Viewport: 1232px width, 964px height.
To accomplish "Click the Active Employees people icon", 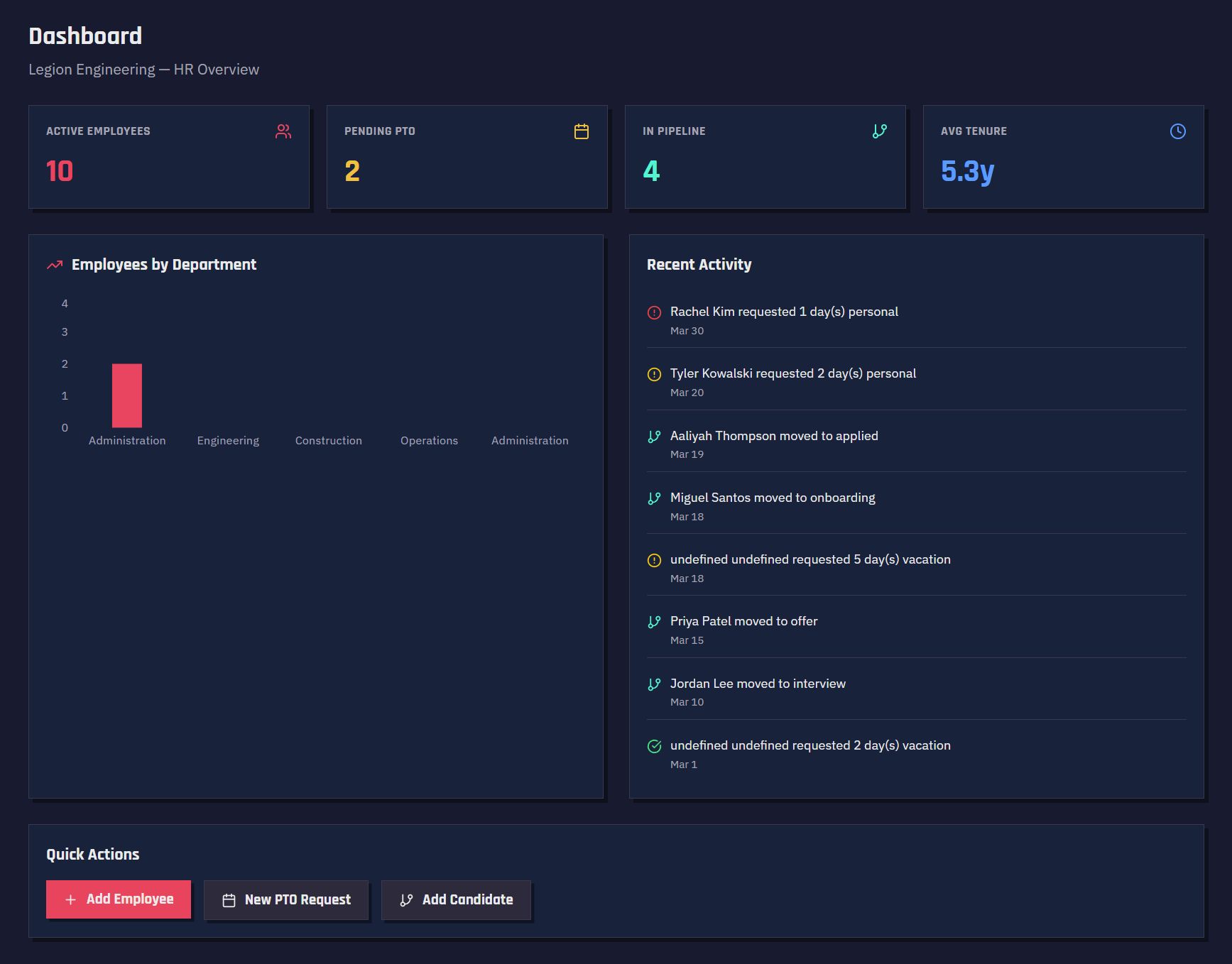I will point(283,131).
